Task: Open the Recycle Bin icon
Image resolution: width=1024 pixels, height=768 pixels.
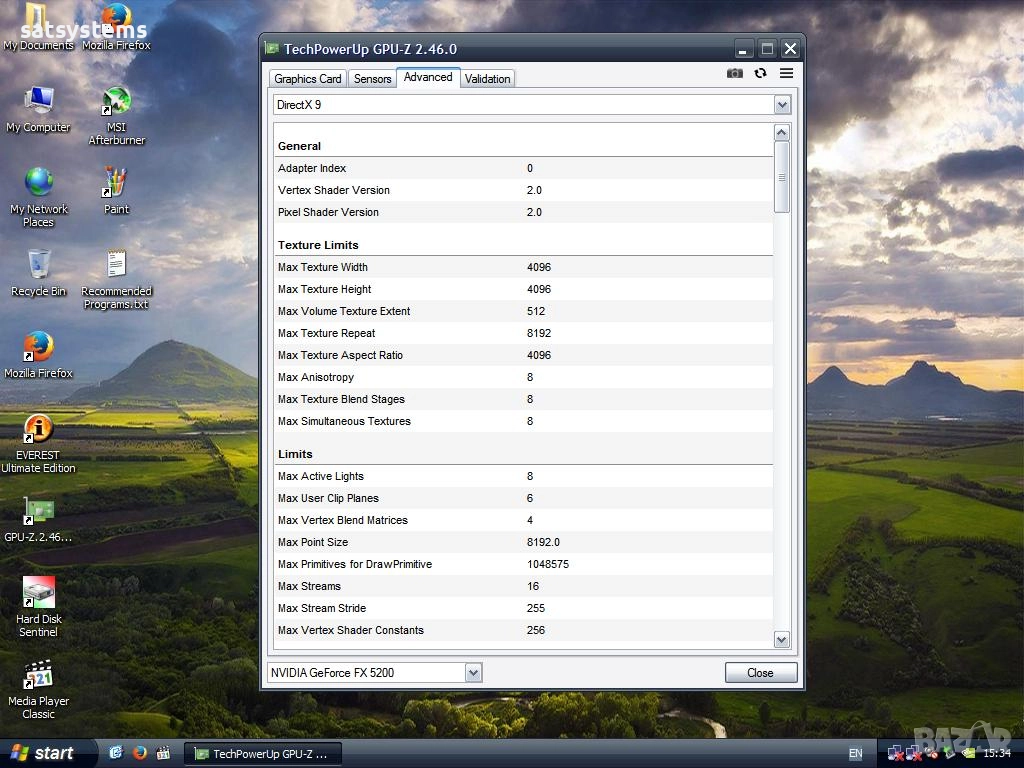Action: point(38,265)
